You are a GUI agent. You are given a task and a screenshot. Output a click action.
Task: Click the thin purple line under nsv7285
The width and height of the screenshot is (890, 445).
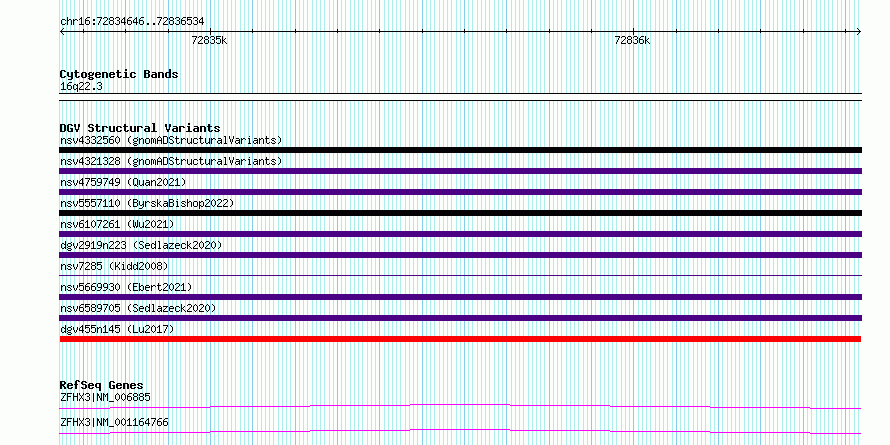tap(460, 276)
